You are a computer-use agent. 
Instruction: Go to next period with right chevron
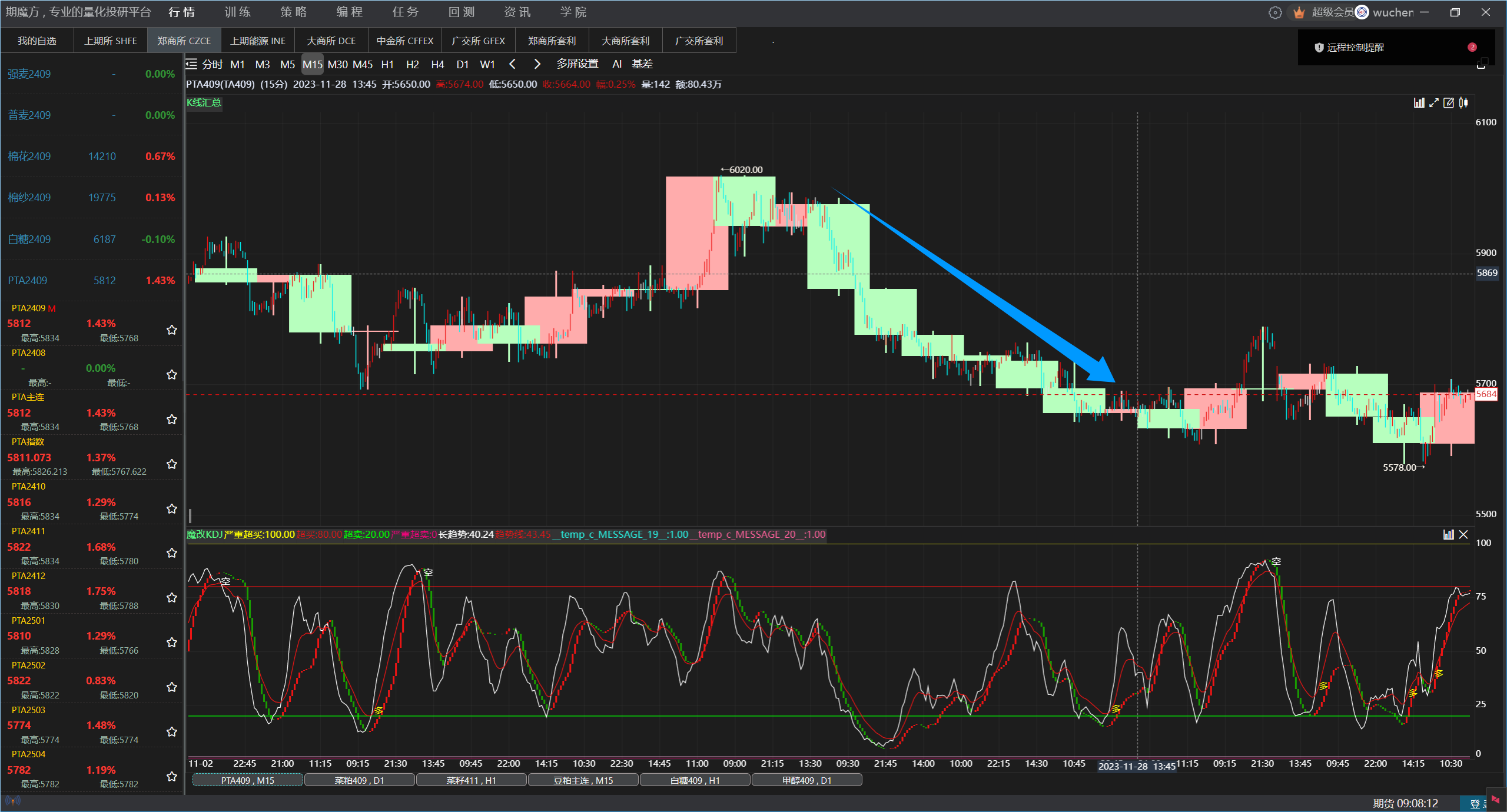pos(537,64)
